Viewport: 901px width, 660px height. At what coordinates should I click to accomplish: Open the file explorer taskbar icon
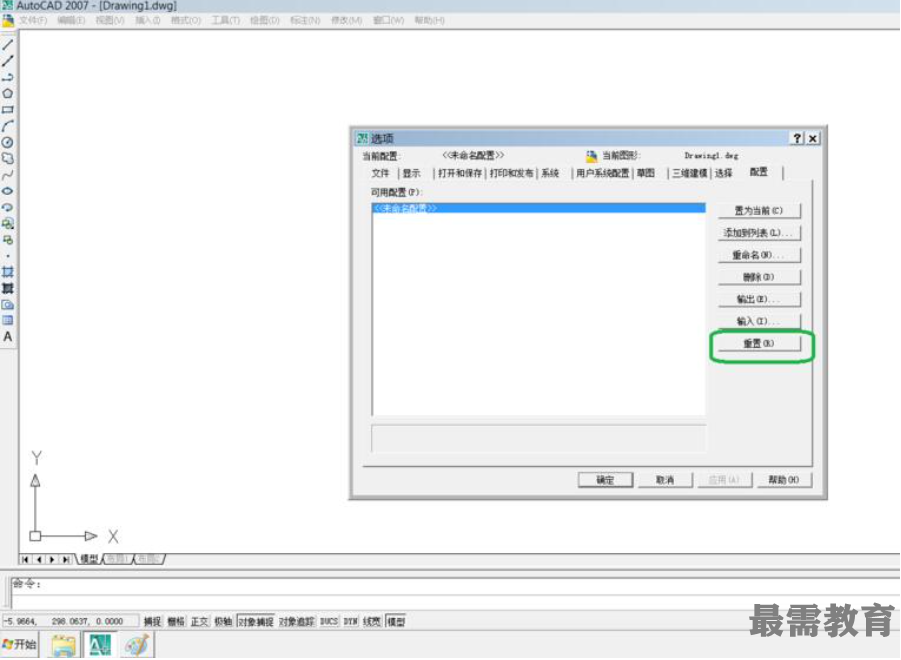(x=63, y=645)
